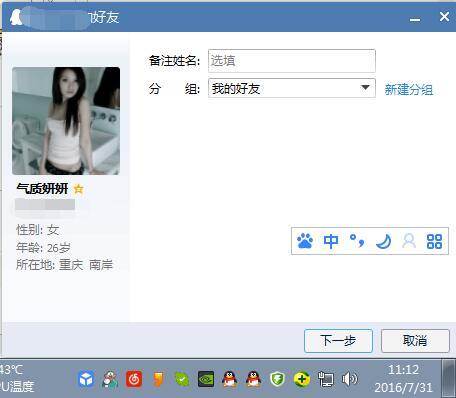Click the 年龄: 26岁 text

pos(43,248)
